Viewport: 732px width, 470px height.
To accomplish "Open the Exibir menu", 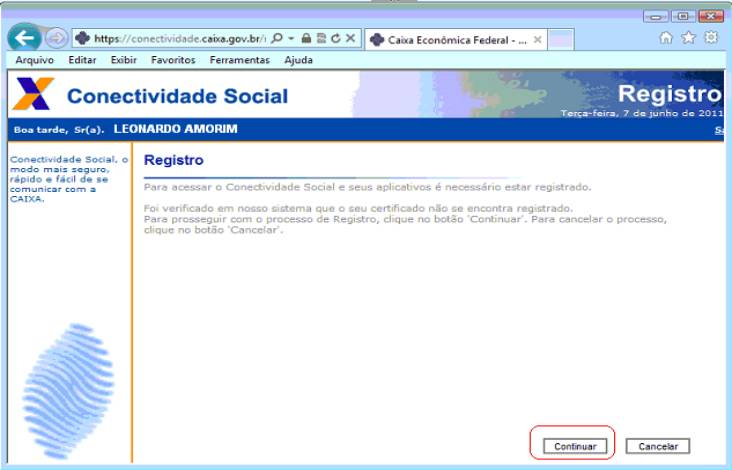I will (x=124, y=60).
